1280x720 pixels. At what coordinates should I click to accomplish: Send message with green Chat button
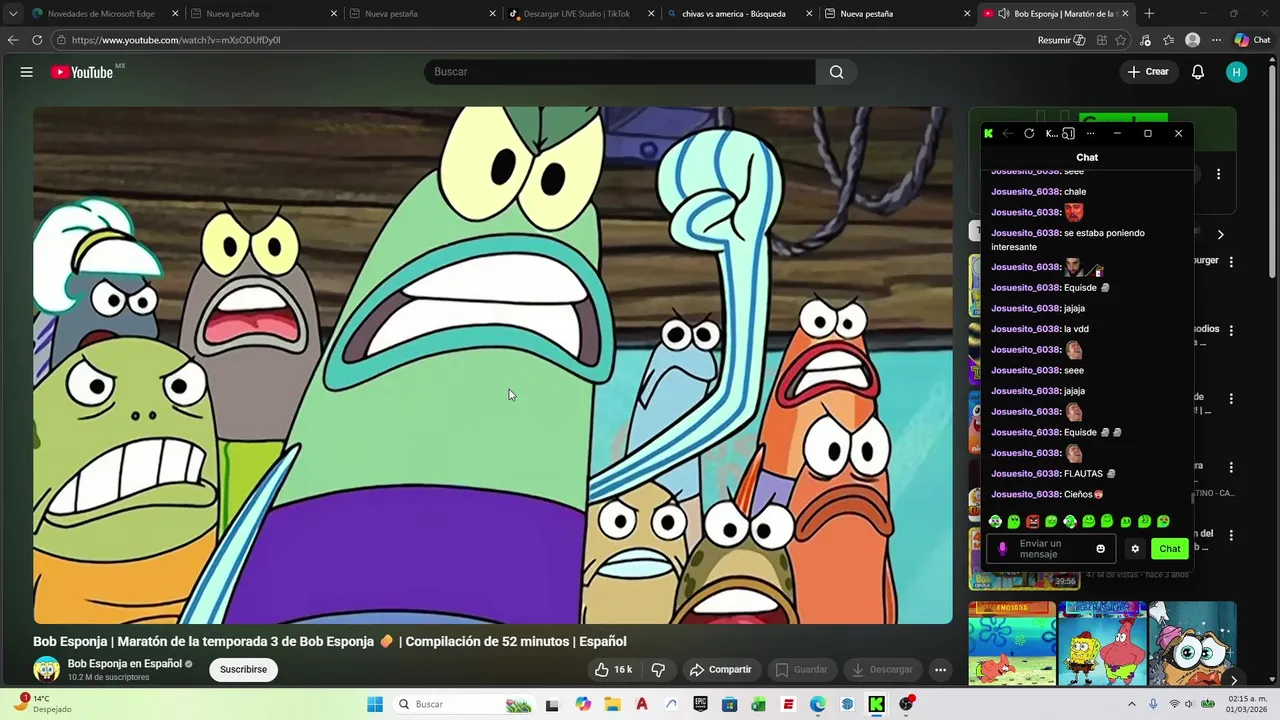1170,549
